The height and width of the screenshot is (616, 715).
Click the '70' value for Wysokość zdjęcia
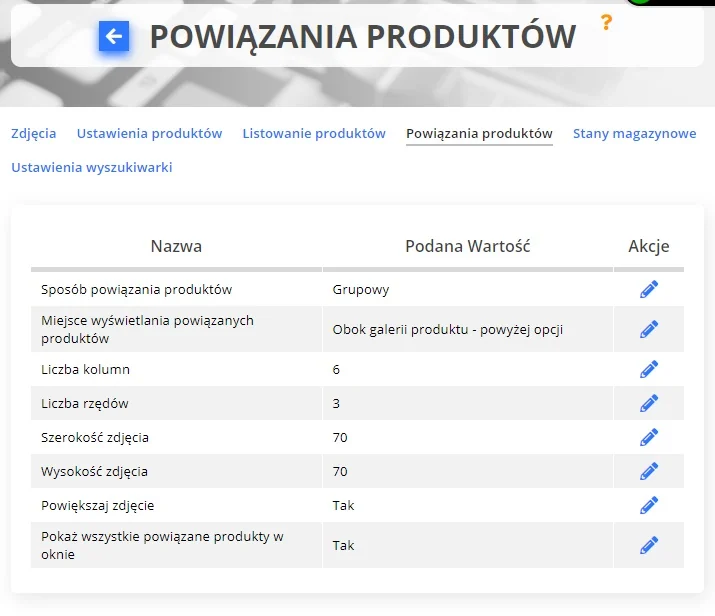340,471
